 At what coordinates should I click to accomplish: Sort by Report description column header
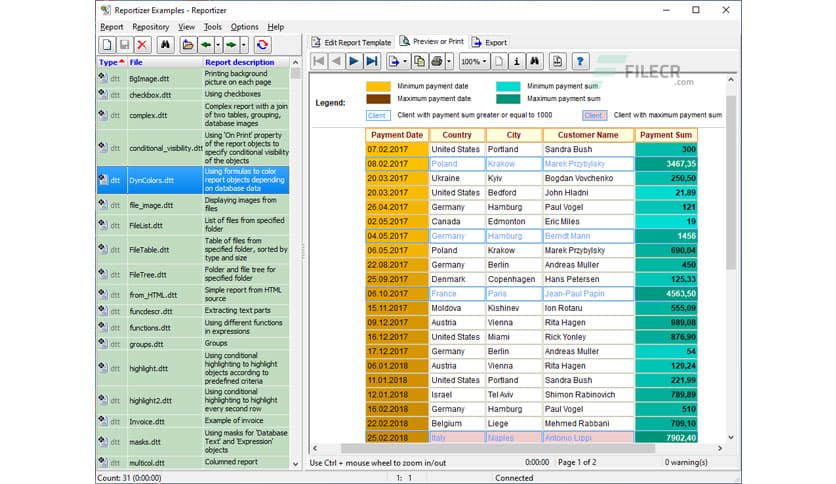click(246, 62)
